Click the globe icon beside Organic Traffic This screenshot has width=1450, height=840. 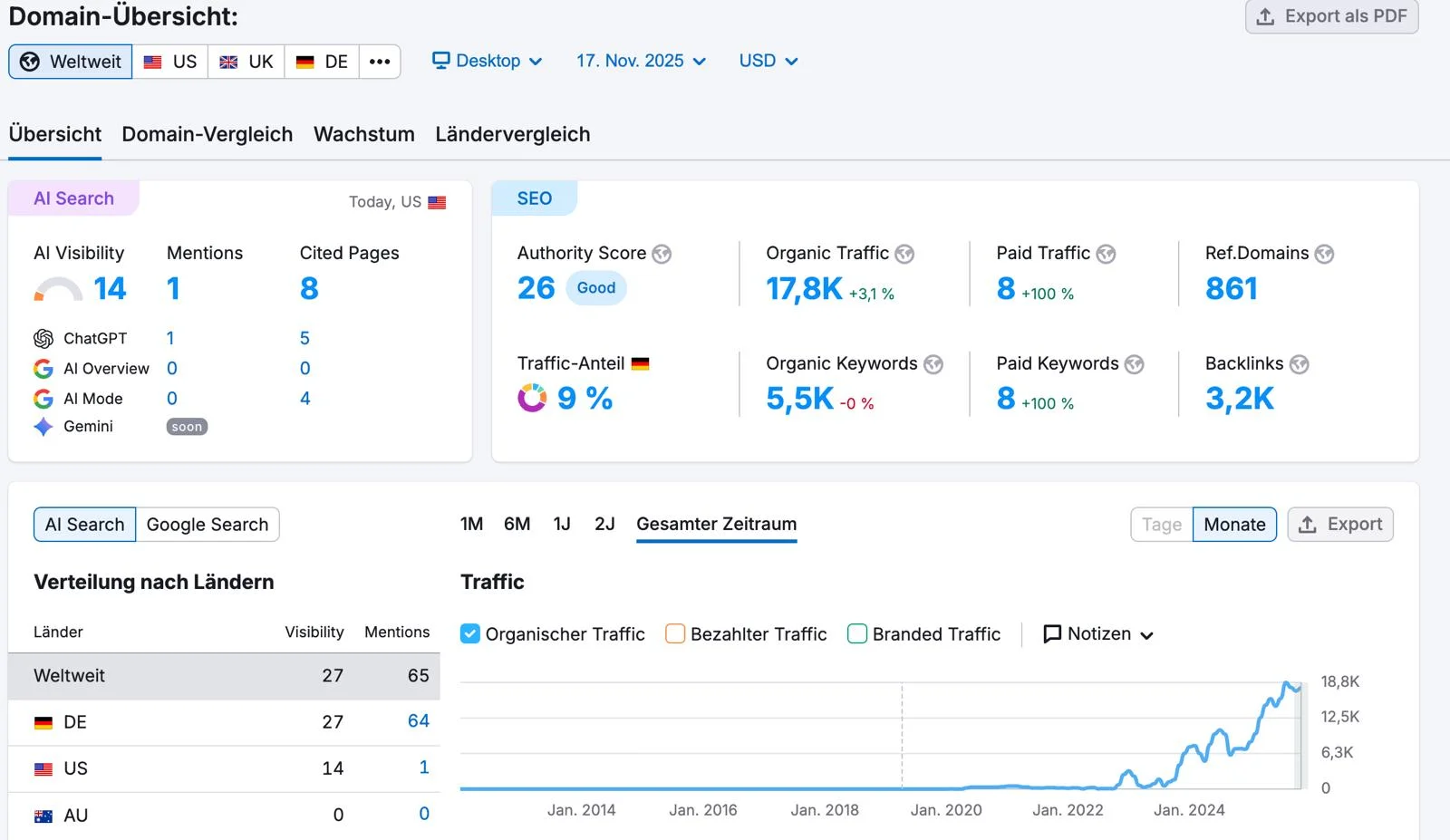tap(904, 255)
